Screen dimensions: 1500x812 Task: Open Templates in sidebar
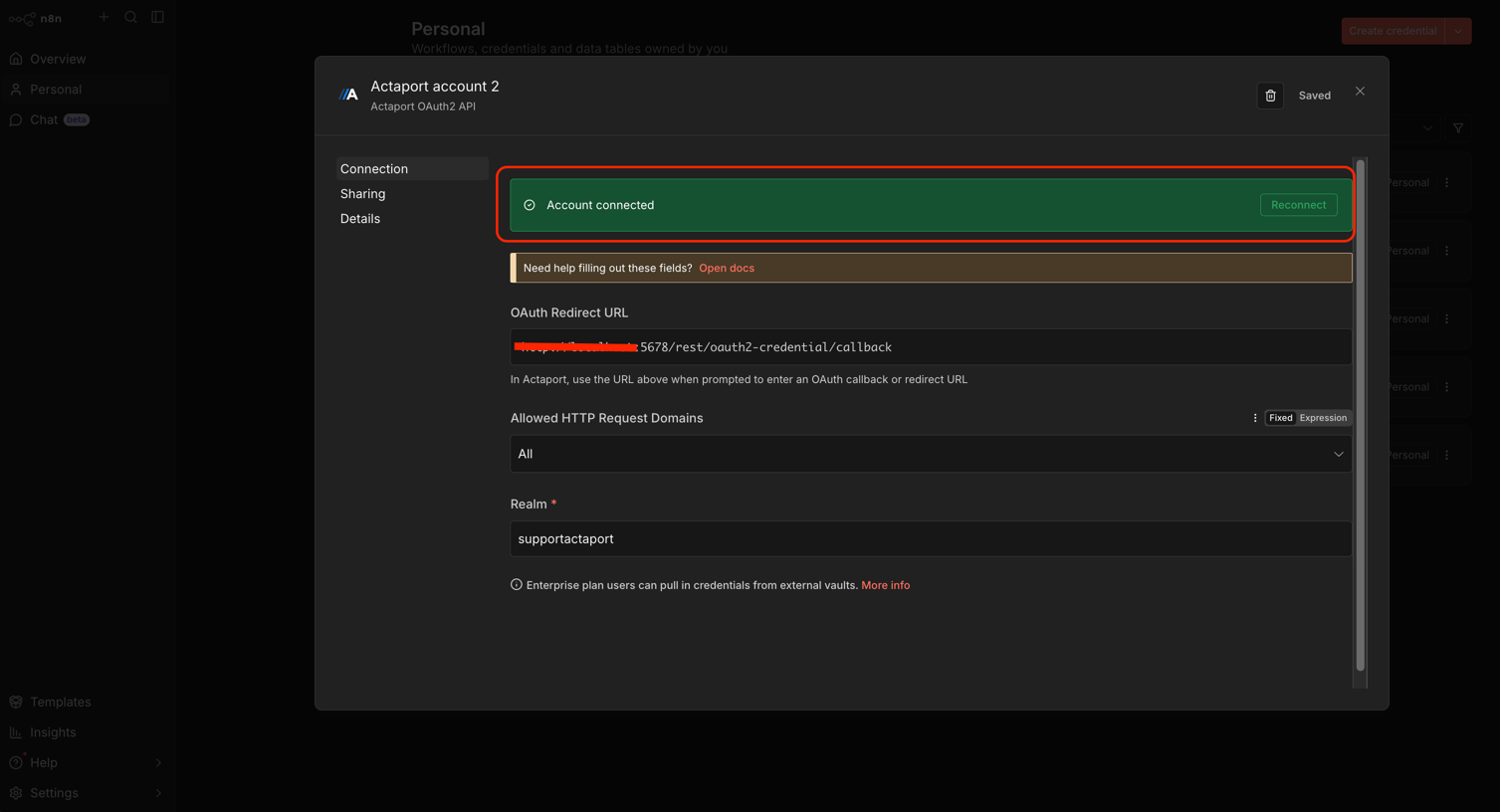tap(88, 702)
